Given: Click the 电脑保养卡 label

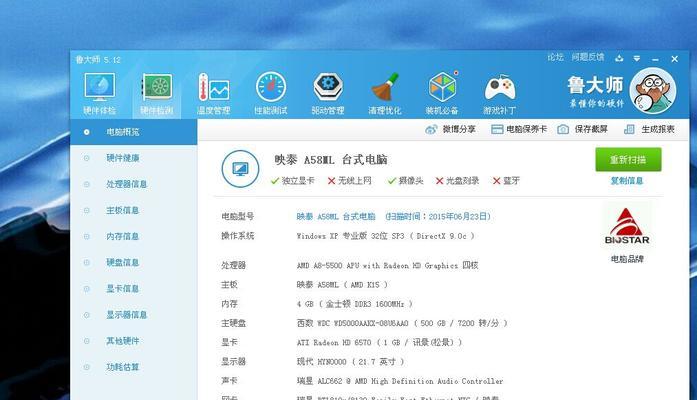Looking at the screenshot, I should 526,129.
